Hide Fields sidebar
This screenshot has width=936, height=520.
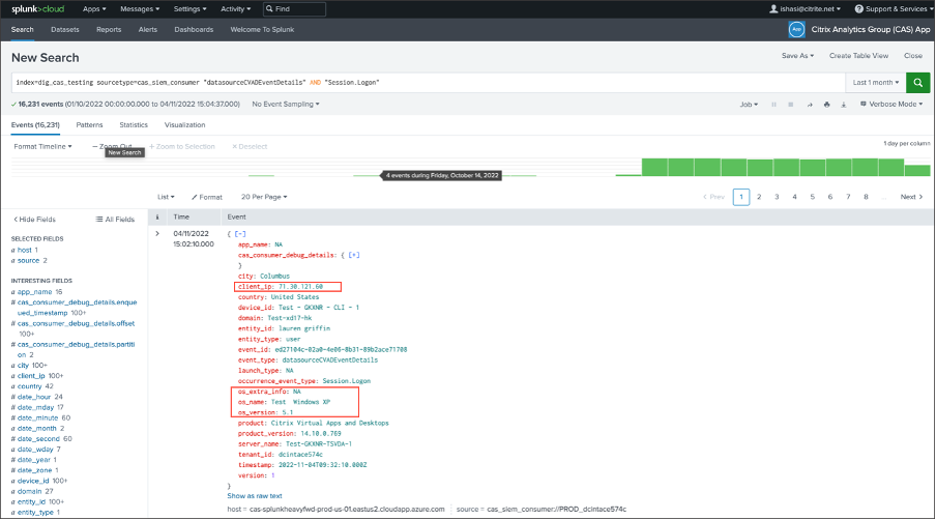click(x=34, y=219)
